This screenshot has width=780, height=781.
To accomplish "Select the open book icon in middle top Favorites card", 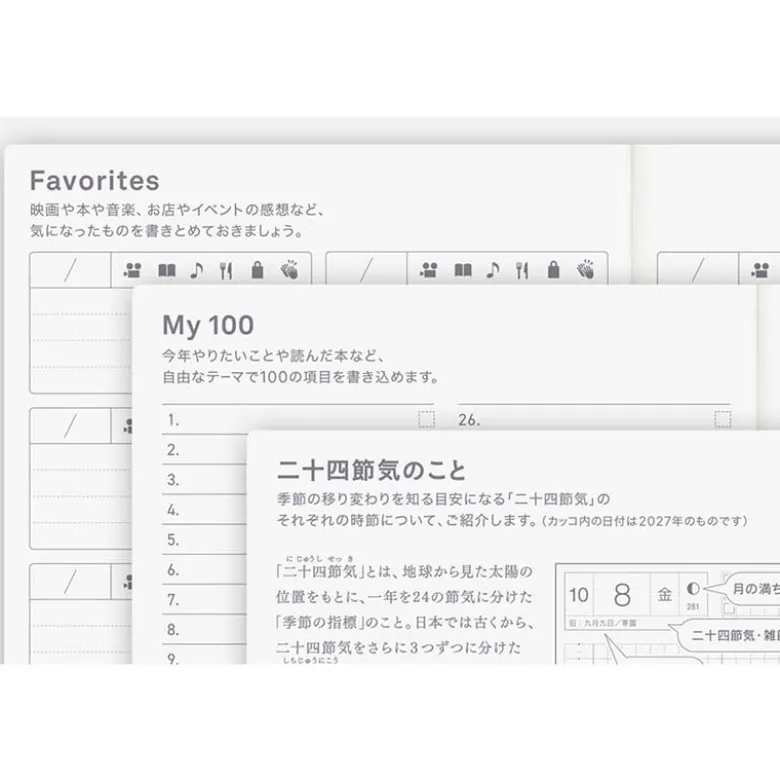I will [x=463, y=270].
